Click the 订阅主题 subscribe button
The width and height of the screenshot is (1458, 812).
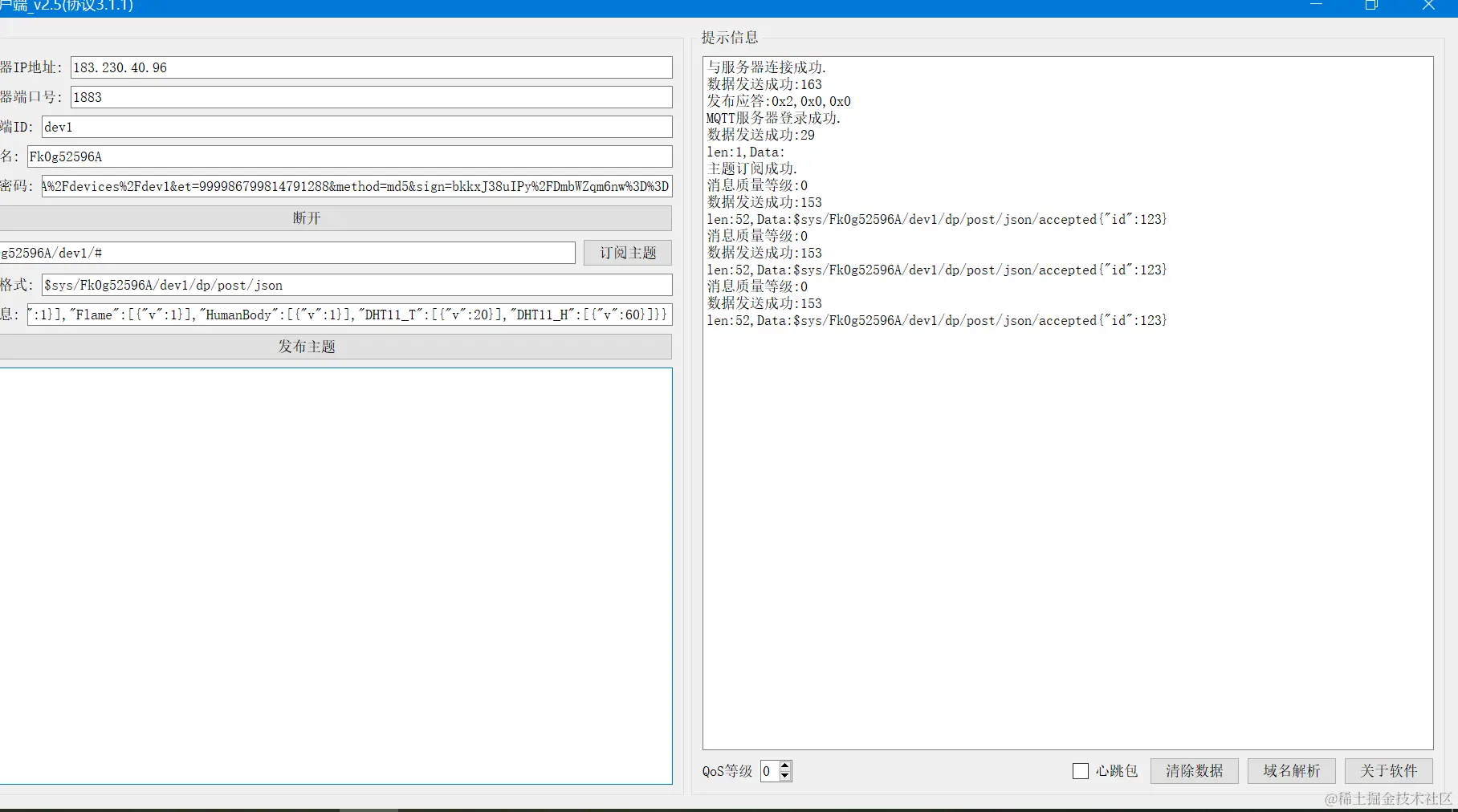tap(628, 253)
